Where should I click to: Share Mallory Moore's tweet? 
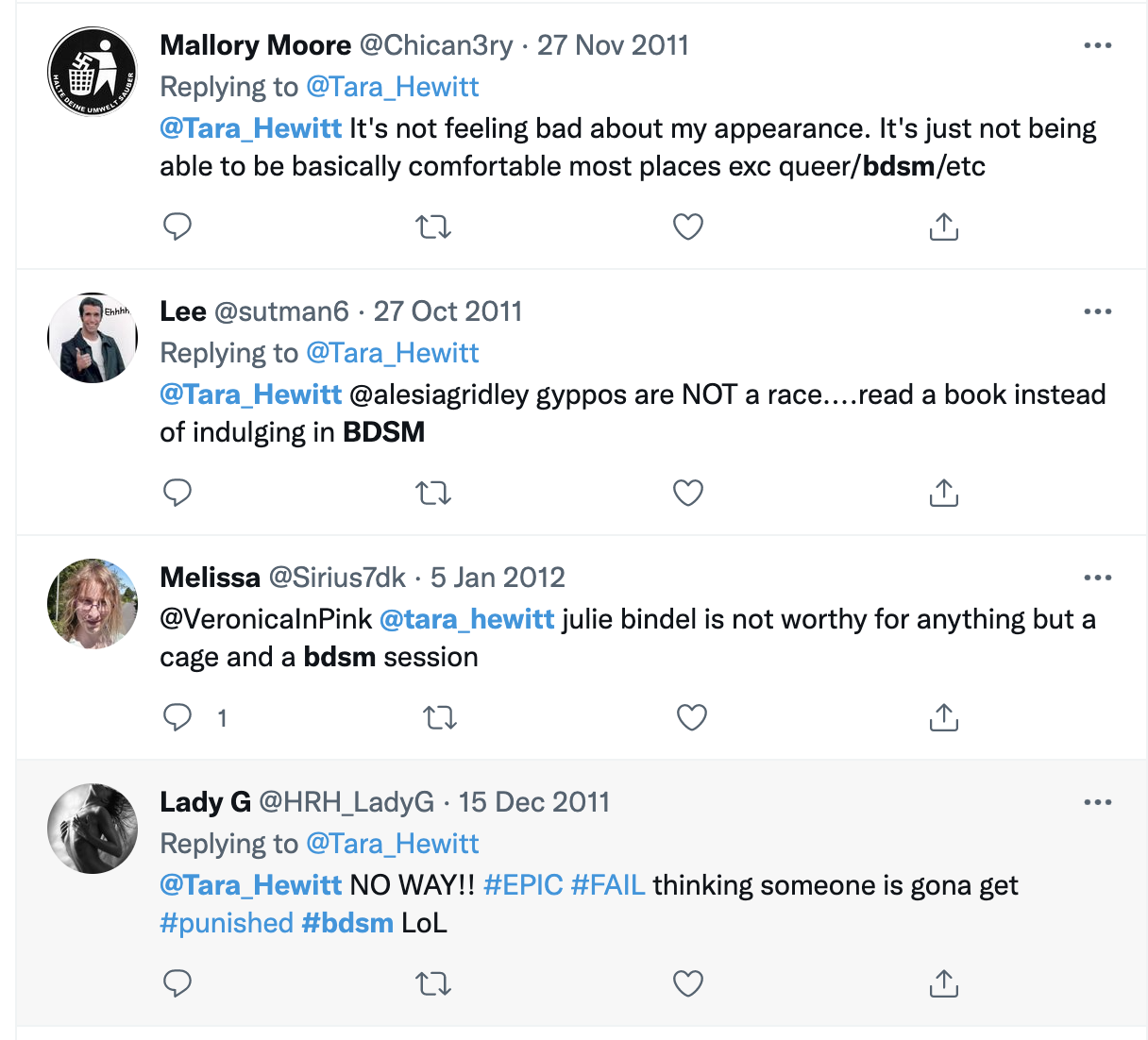click(x=943, y=226)
